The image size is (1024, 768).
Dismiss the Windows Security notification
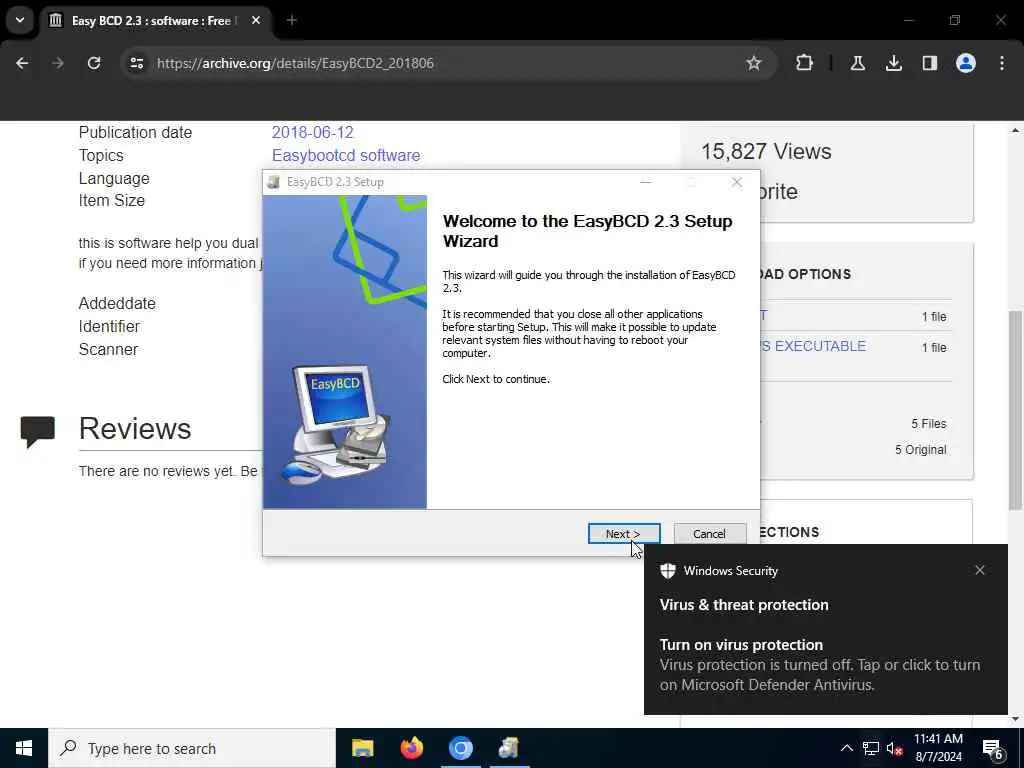[980, 570]
